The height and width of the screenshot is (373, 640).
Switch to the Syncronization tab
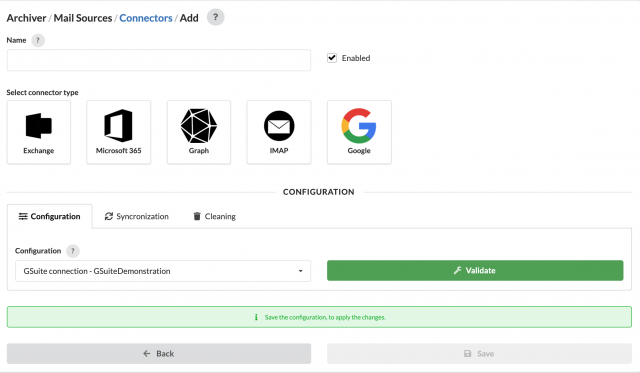point(137,216)
